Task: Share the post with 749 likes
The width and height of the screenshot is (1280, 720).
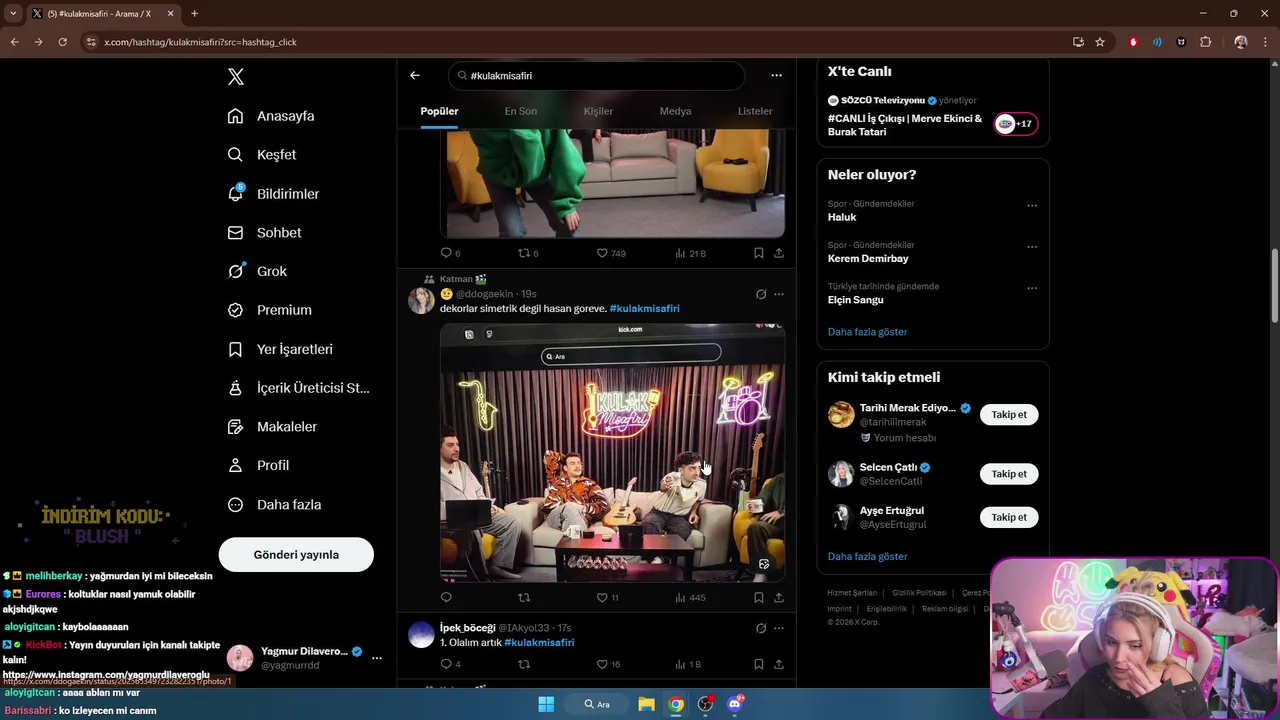Action: pos(779,253)
